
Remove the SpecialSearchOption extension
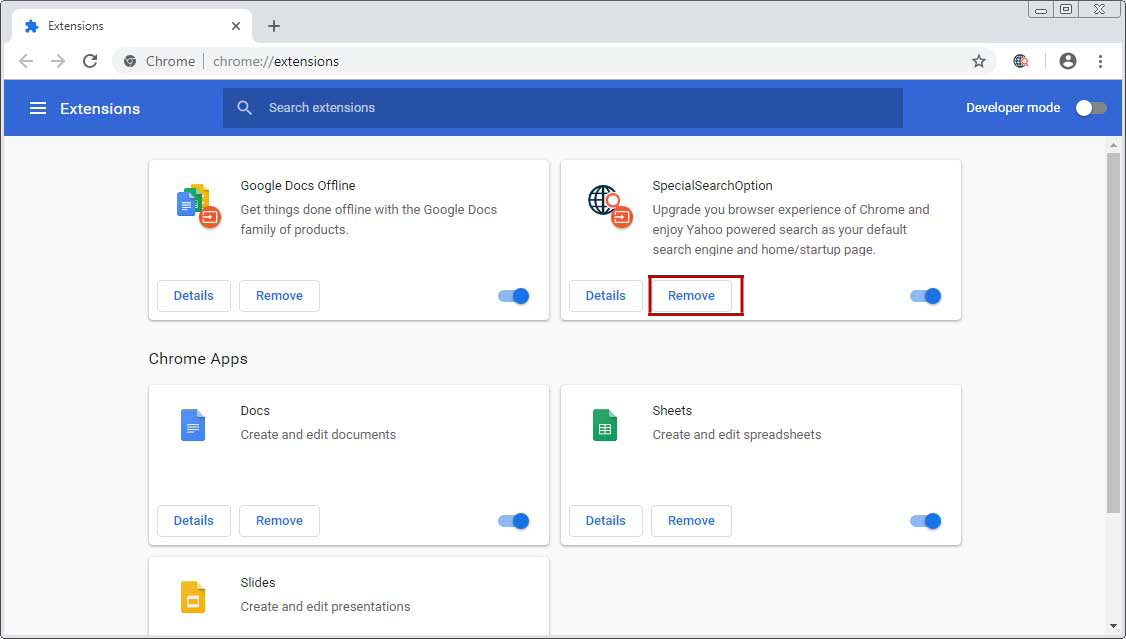(692, 296)
